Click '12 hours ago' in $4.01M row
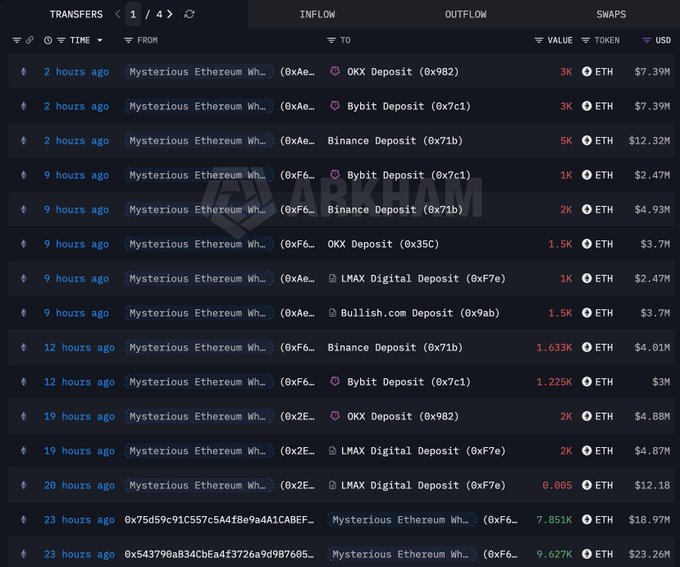This screenshot has height=567, width=680. pyautogui.click(x=79, y=347)
